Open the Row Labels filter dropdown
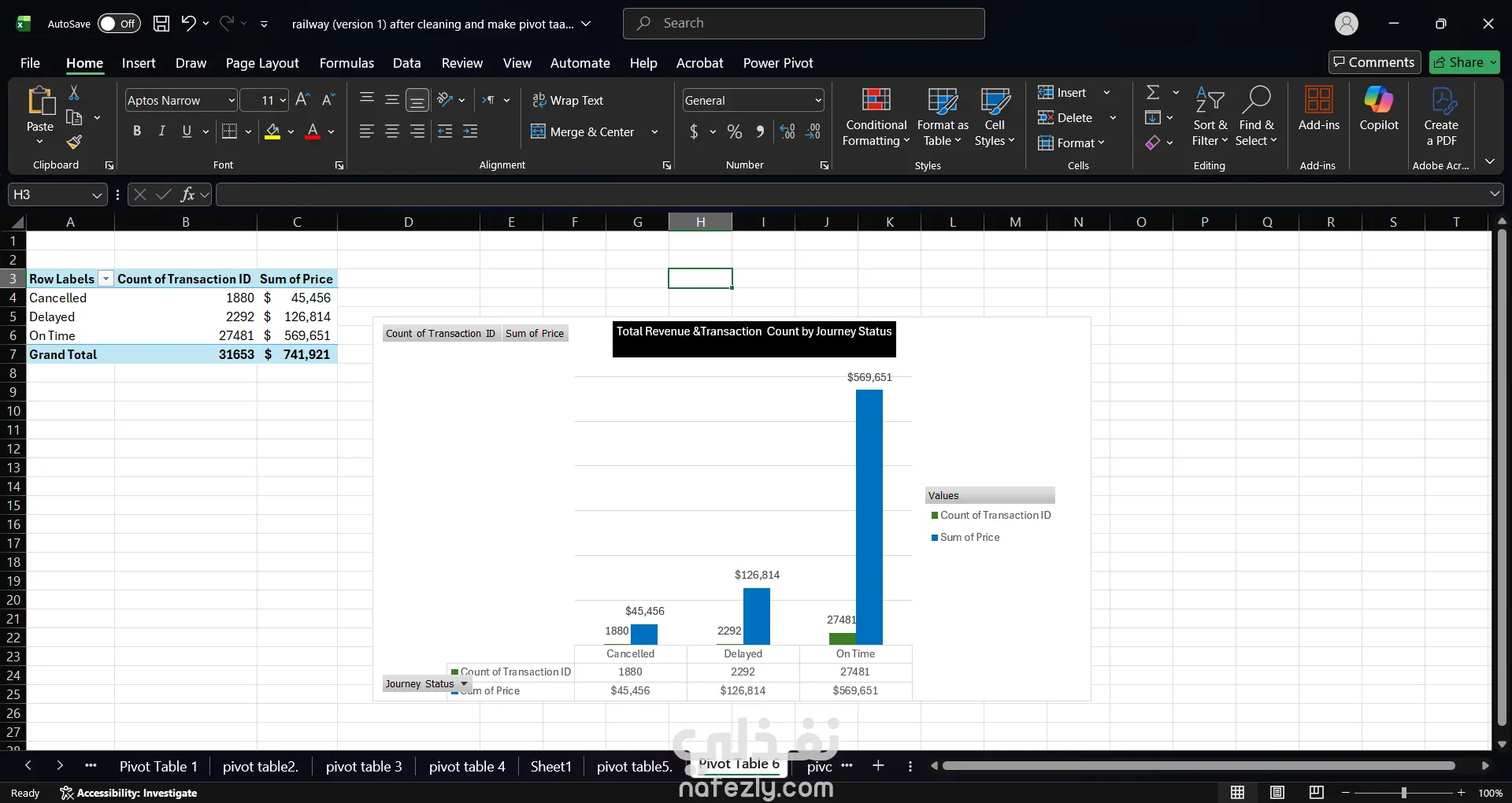The width and height of the screenshot is (1512, 803). (106, 279)
